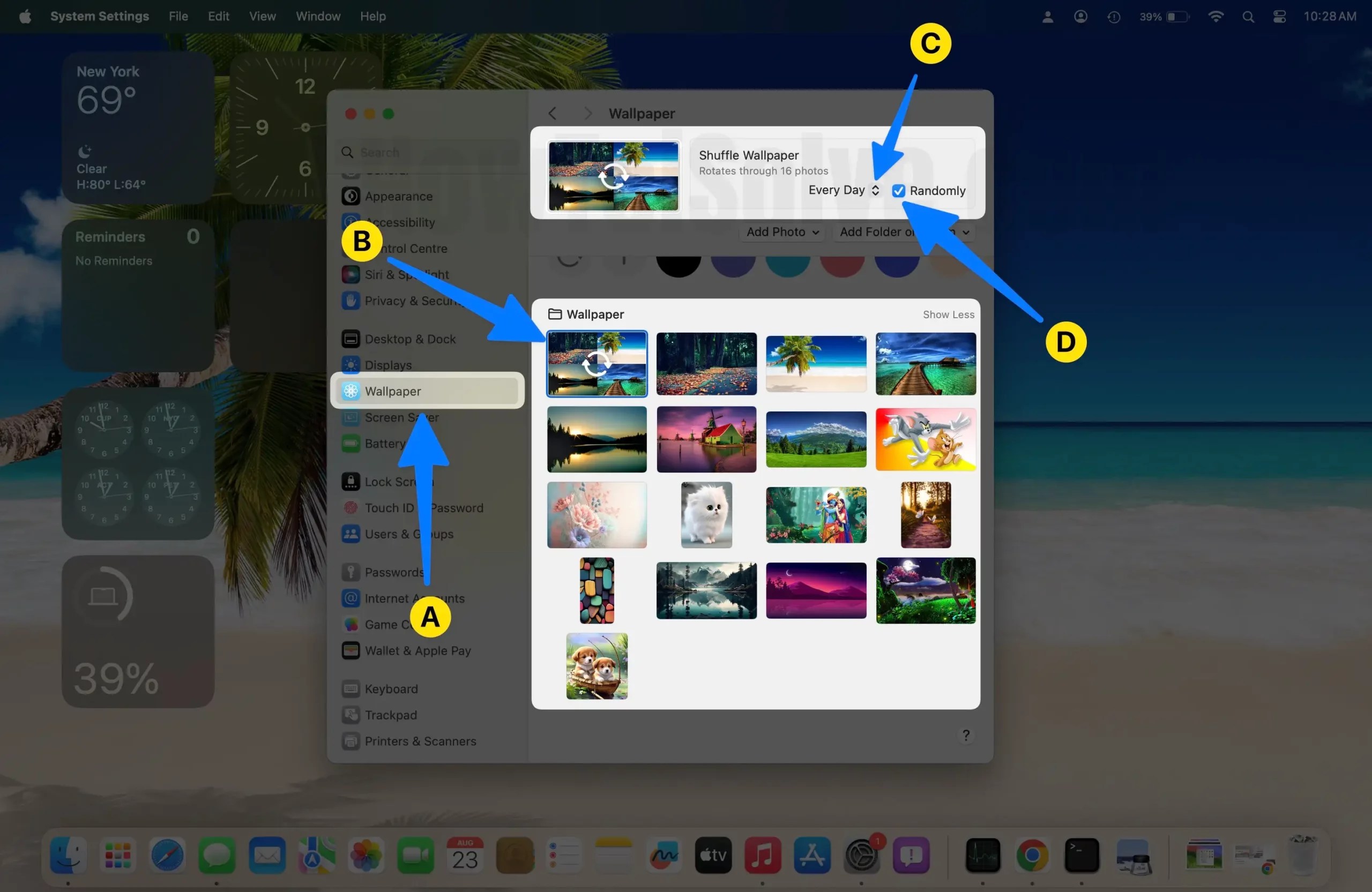1372x892 pixels.
Task: Click Show Less to collapse wallpapers
Action: click(x=948, y=314)
